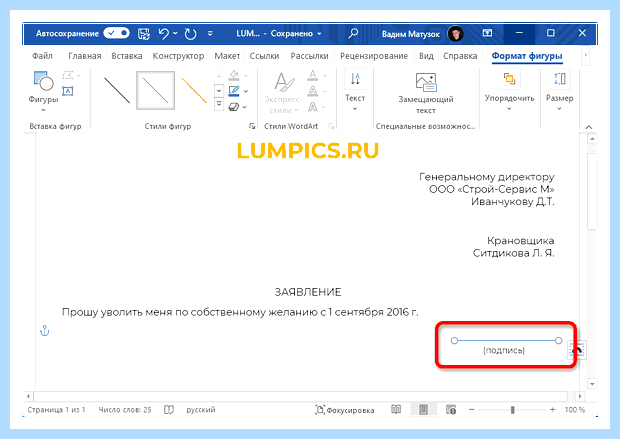620x439 pixels.
Task: Switch to the Вставка tab
Action: 127,56
